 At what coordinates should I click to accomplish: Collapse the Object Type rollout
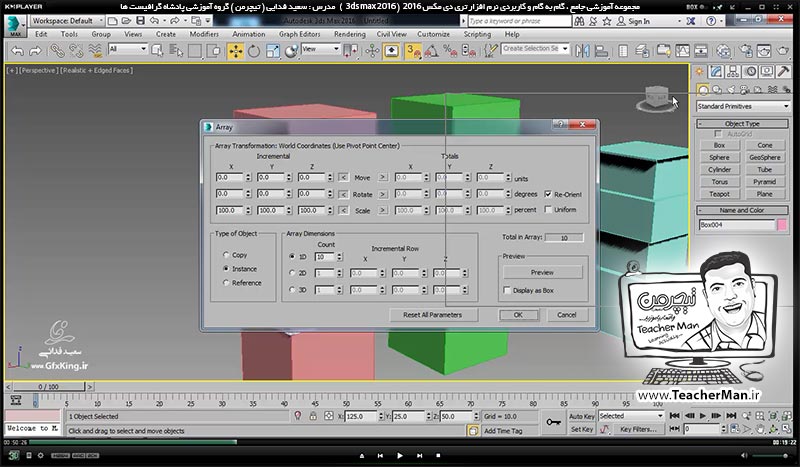click(x=742, y=124)
